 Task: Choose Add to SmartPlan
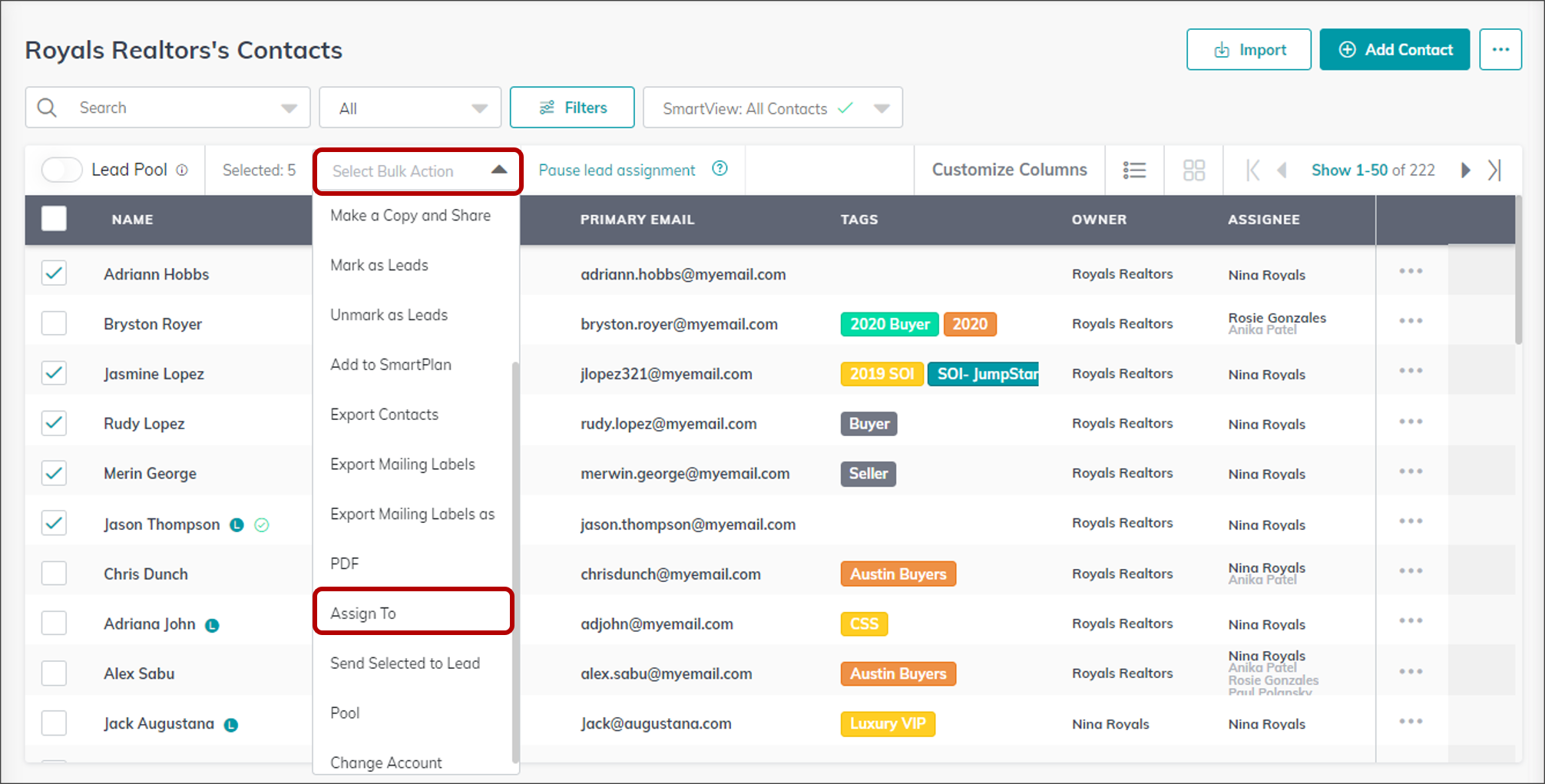[x=391, y=365]
